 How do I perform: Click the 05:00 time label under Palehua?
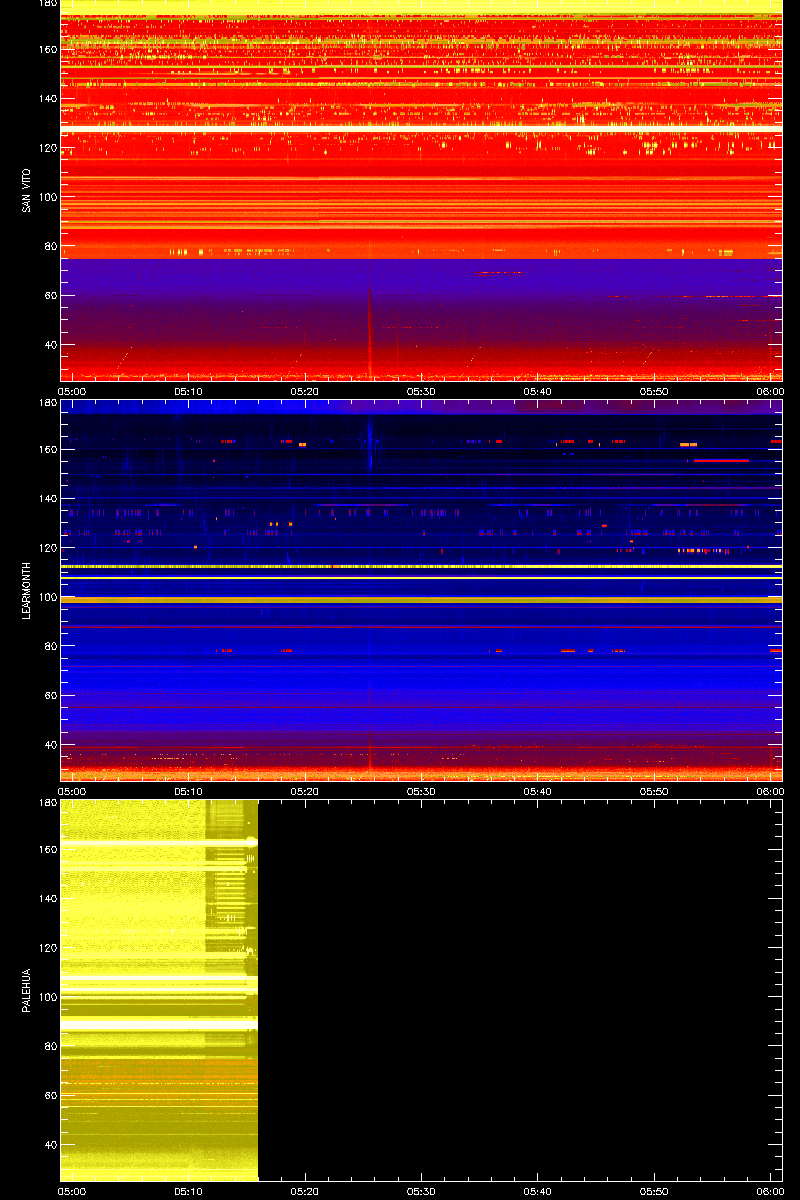point(72,1191)
